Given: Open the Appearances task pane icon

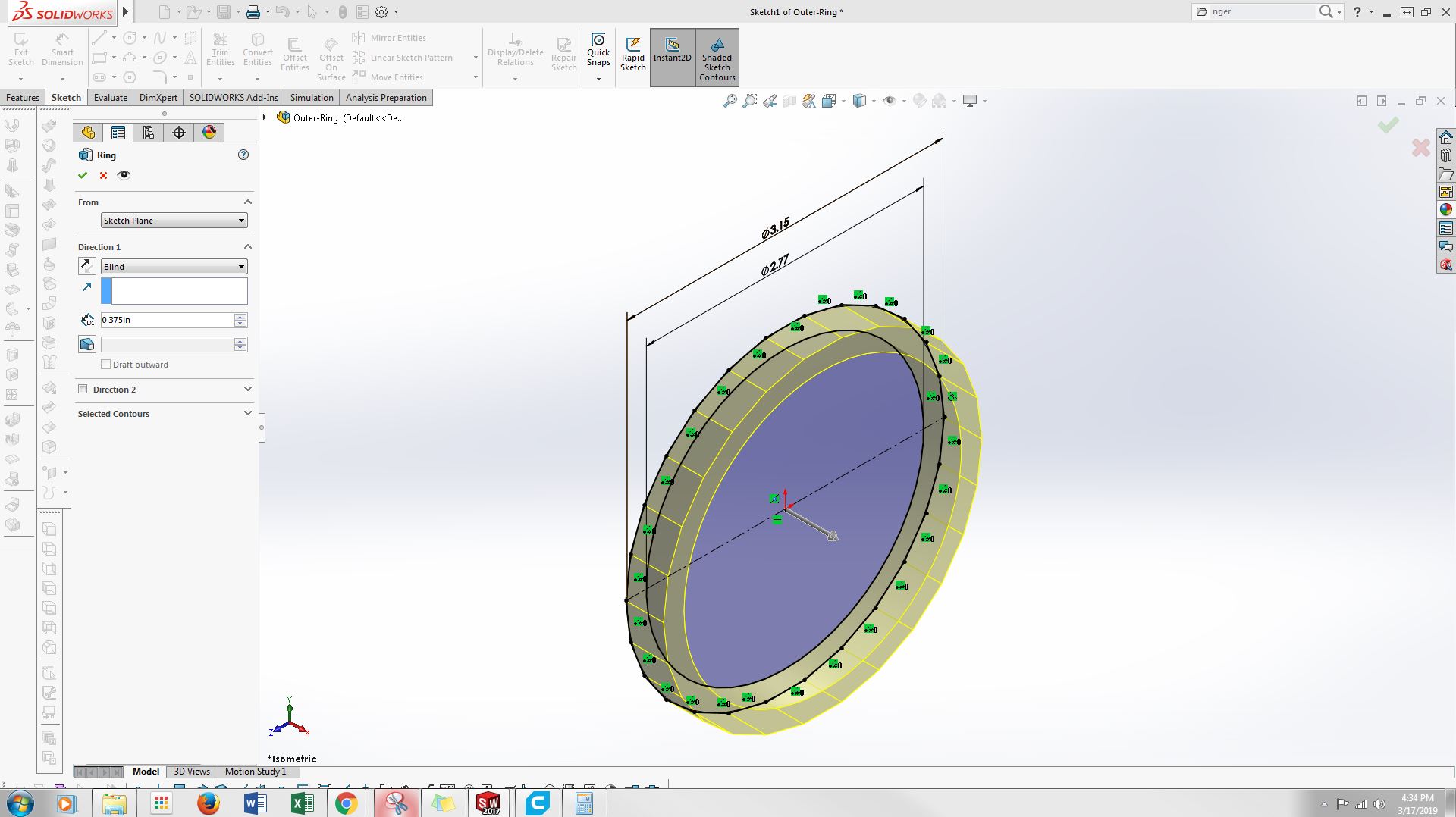Looking at the screenshot, I should [1446, 210].
